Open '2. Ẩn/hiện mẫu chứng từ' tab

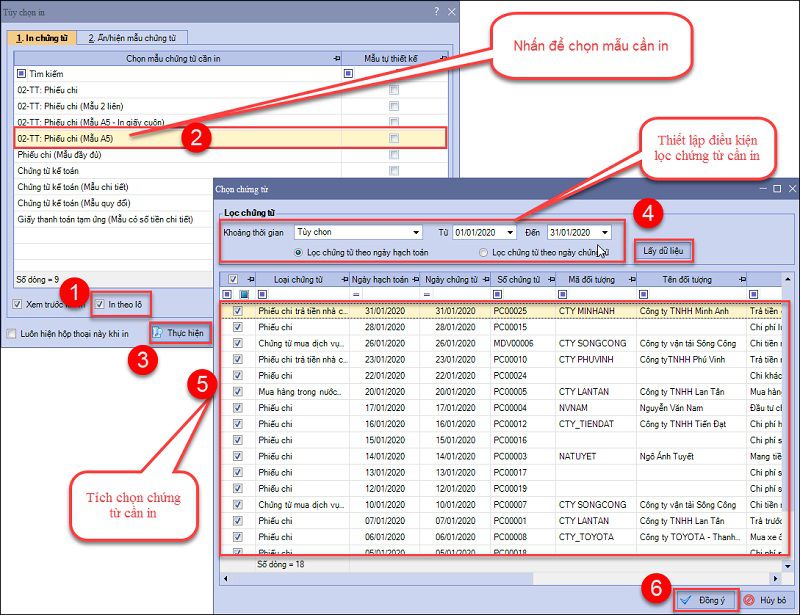[x=132, y=38]
